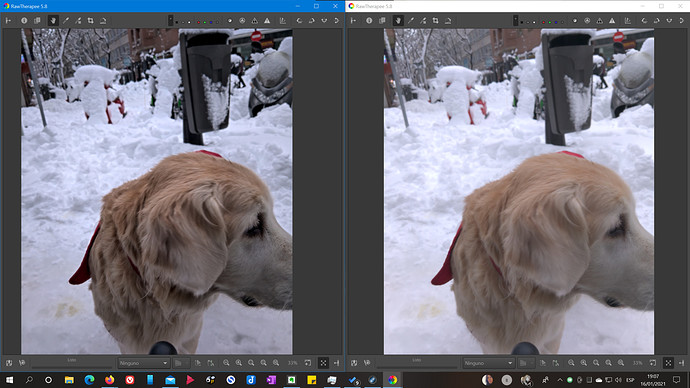Image resolution: width=690 pixels, height=388 pixels.
Task: Launch Firefox from the taskbar
Action: (109, 380)
